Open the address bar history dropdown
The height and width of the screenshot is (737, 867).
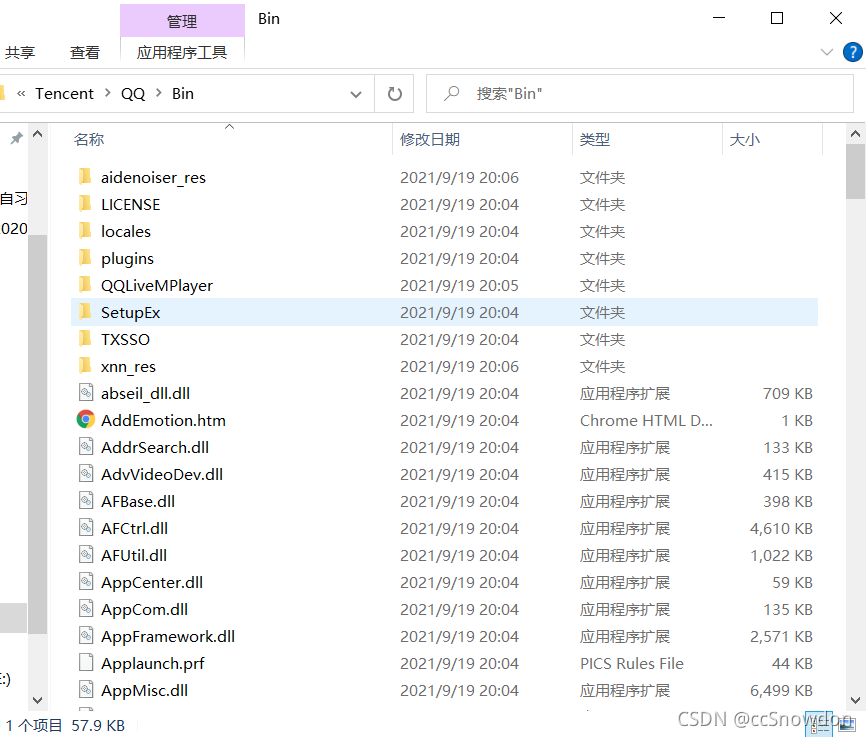click(356, 94)
